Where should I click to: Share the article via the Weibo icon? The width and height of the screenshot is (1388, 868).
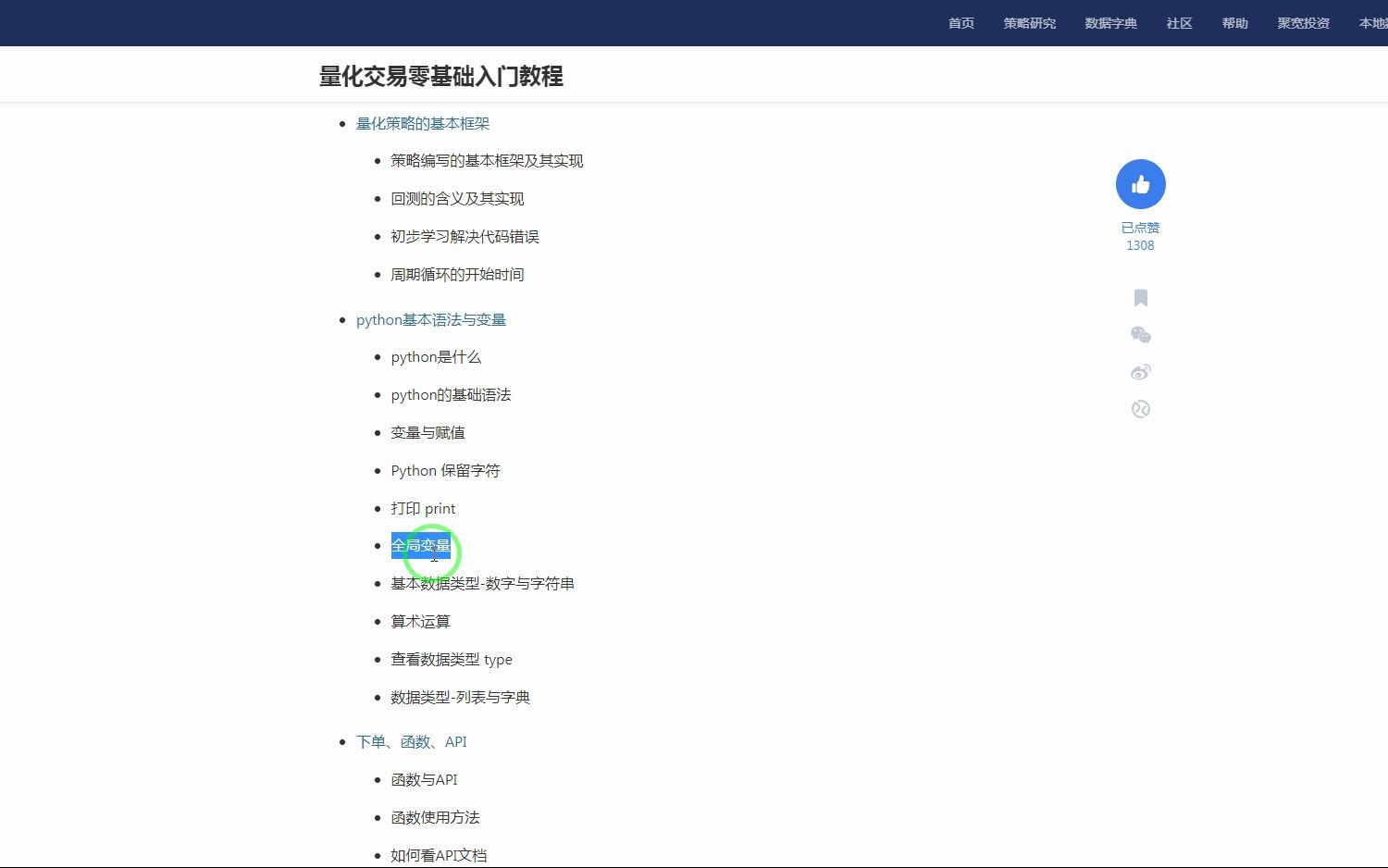pyautogui.click(x=1141, y=372)
